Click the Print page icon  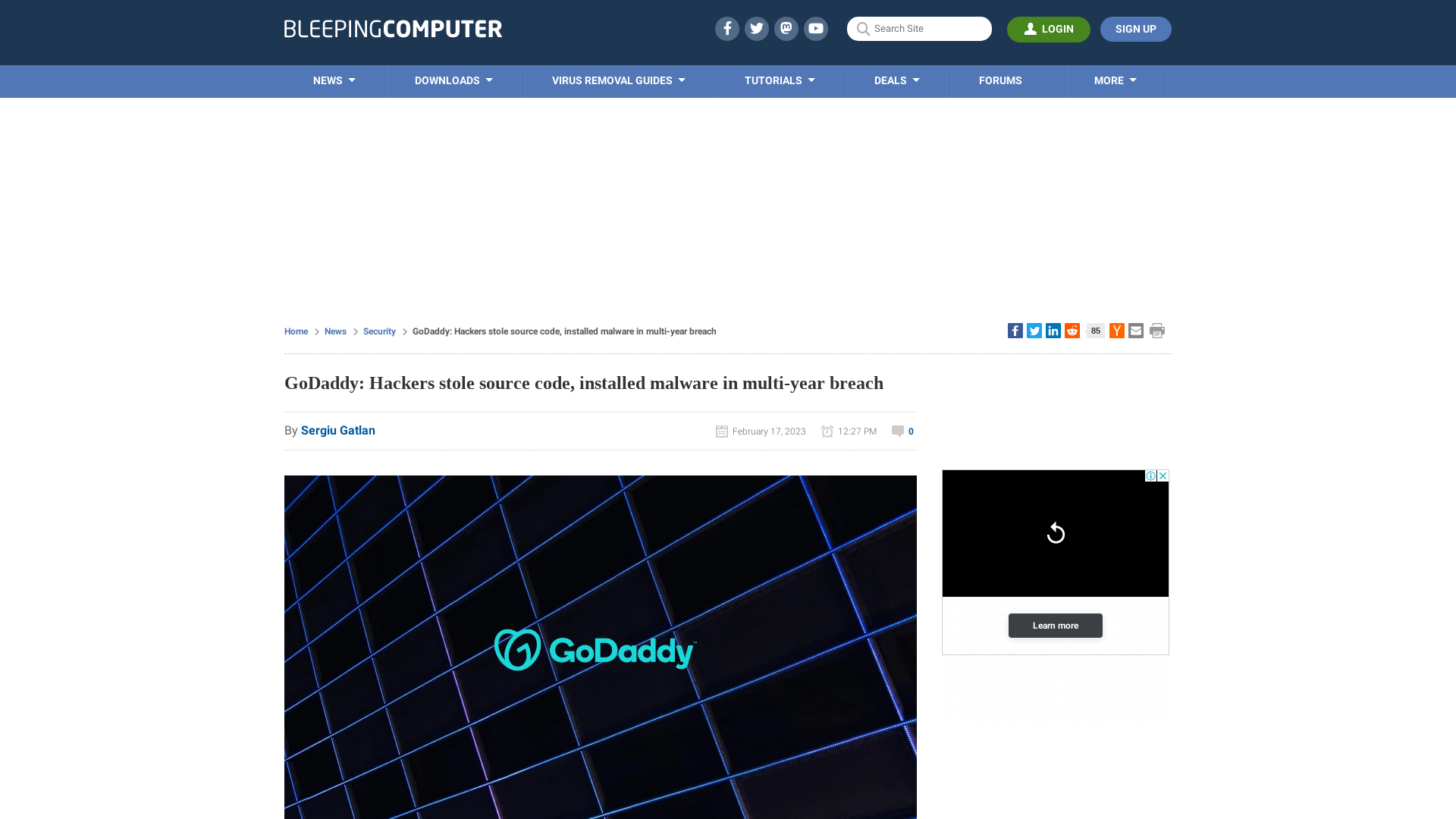pos(1157,330)
